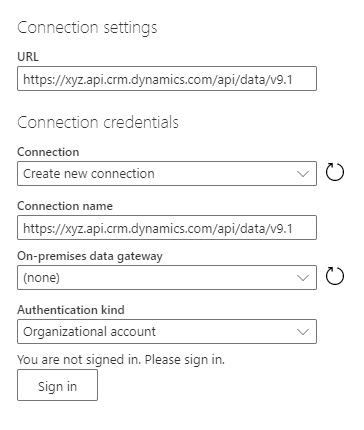Open the '(none)' gateway dropdown
Screen dimensions: 364x430
(x=167, y=278)
